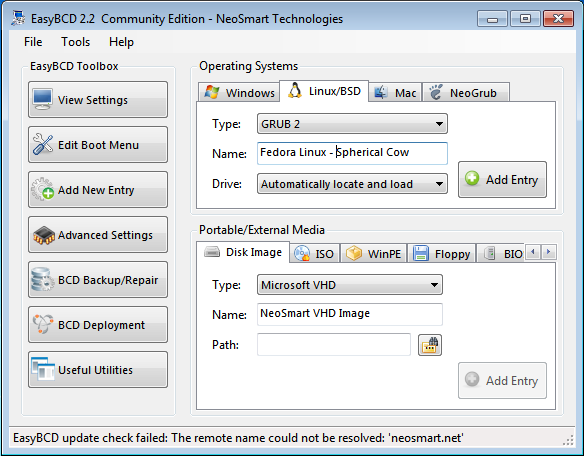The height and width of the screenshot is (456, 584).
Task: Click the floppy disk icon on Floppy tab
Action: pyautogui.click(x=420, y=254)
